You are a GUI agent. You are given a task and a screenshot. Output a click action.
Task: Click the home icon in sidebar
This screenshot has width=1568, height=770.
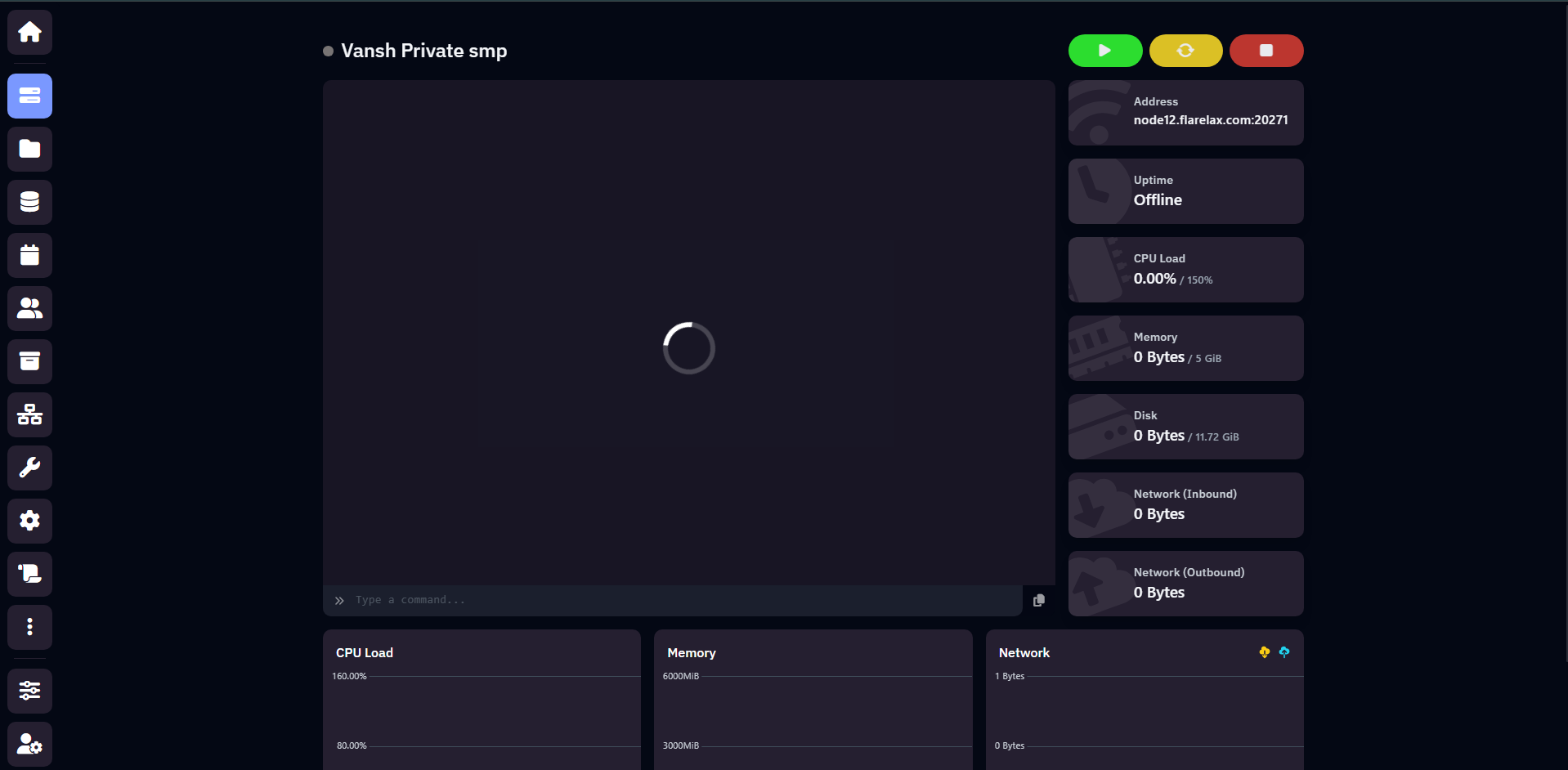coord(29,32)
